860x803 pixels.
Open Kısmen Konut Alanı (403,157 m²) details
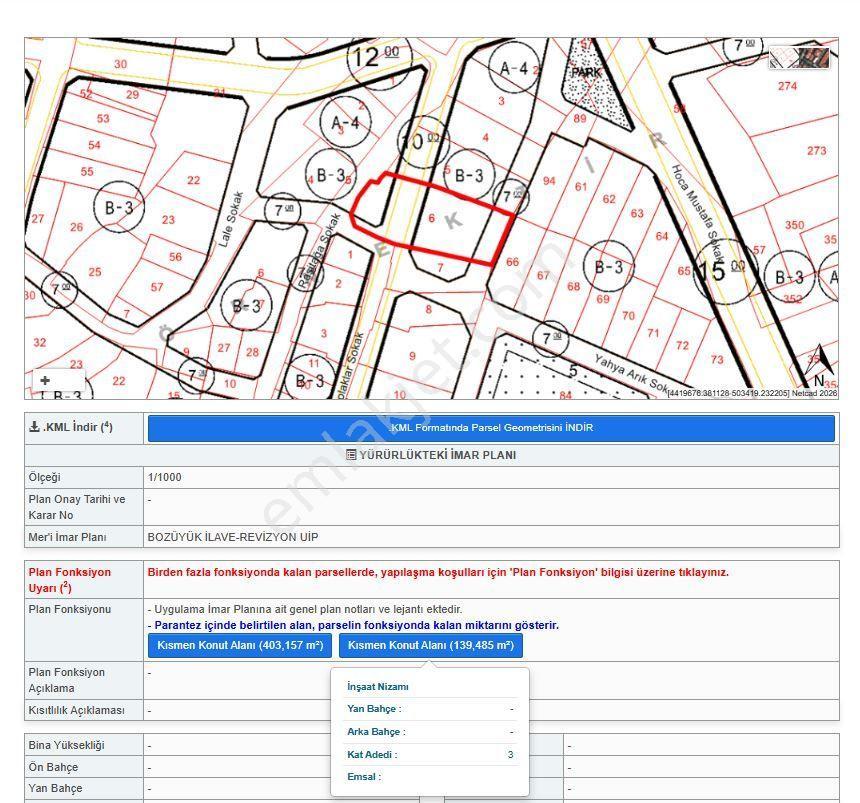pyautogui.click(x=240, y=646)
